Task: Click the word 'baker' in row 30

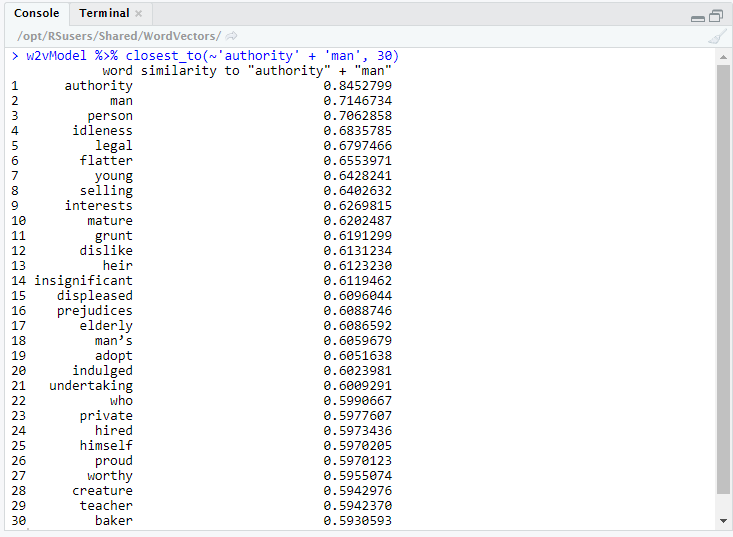Action: click(113, 521)
